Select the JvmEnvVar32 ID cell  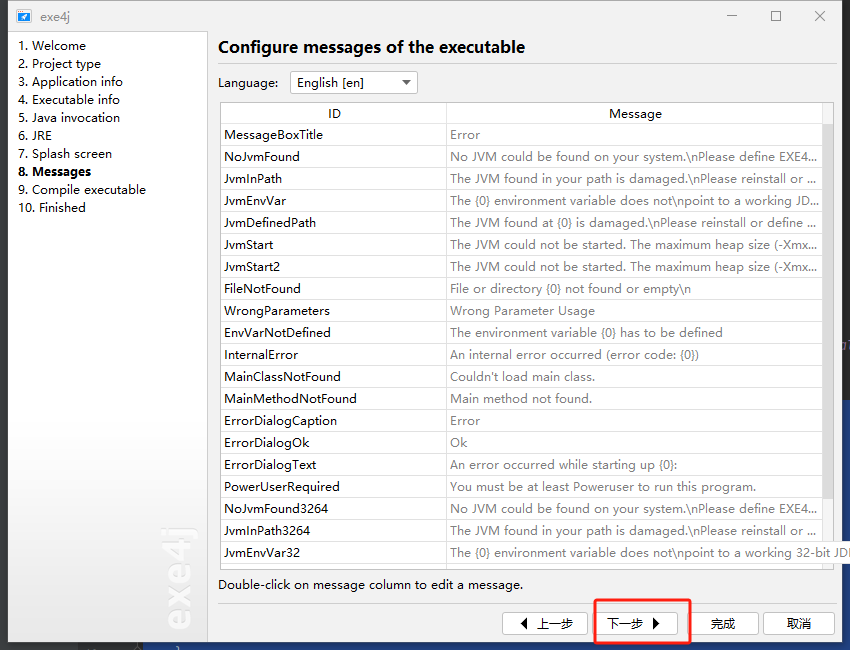coord(333,552)
